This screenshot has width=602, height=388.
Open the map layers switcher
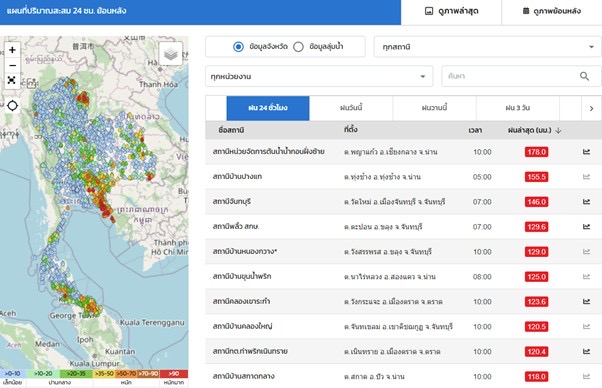[170, 54]
